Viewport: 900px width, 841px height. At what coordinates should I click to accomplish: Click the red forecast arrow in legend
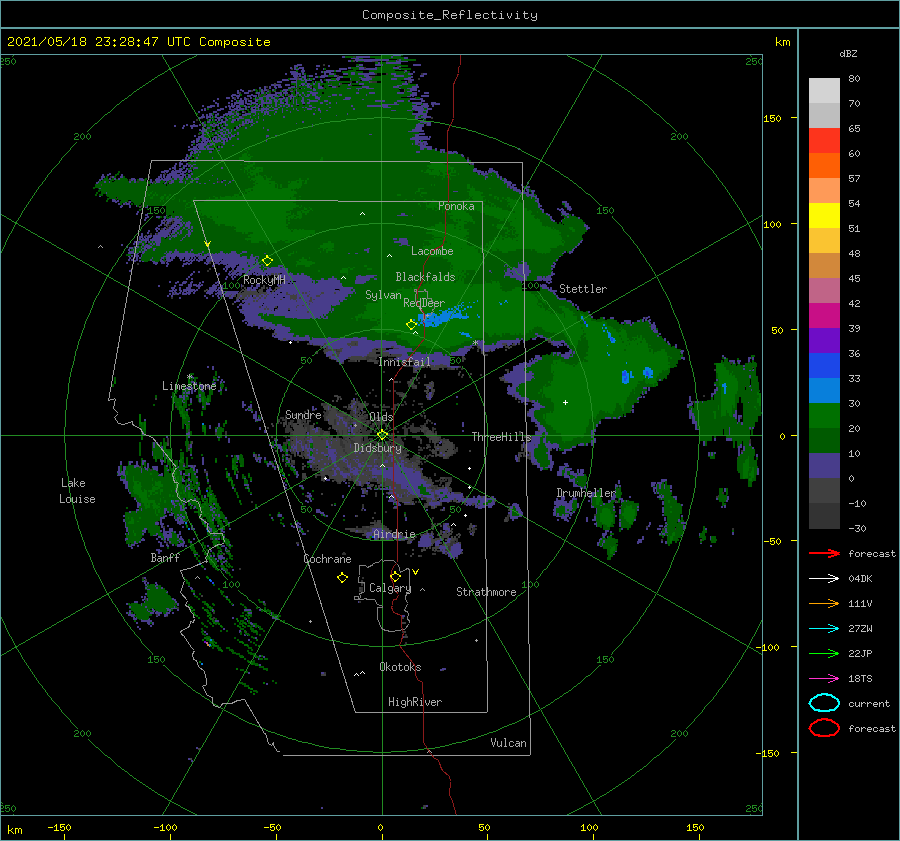[x=824, y=553]
